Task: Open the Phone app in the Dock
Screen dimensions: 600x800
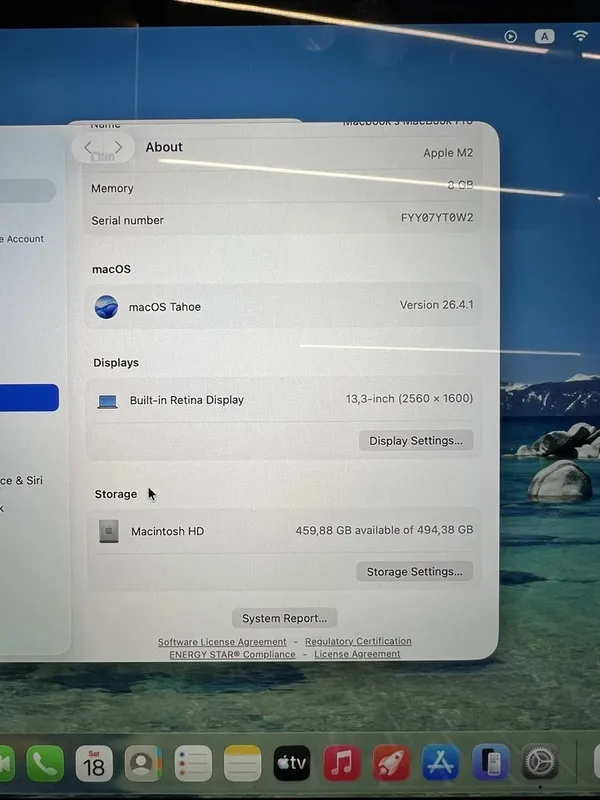Action: (45, 764)
